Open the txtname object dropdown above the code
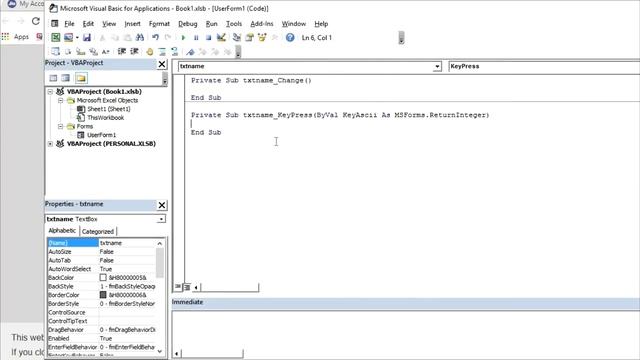The image size is (640, 360). 437,66
